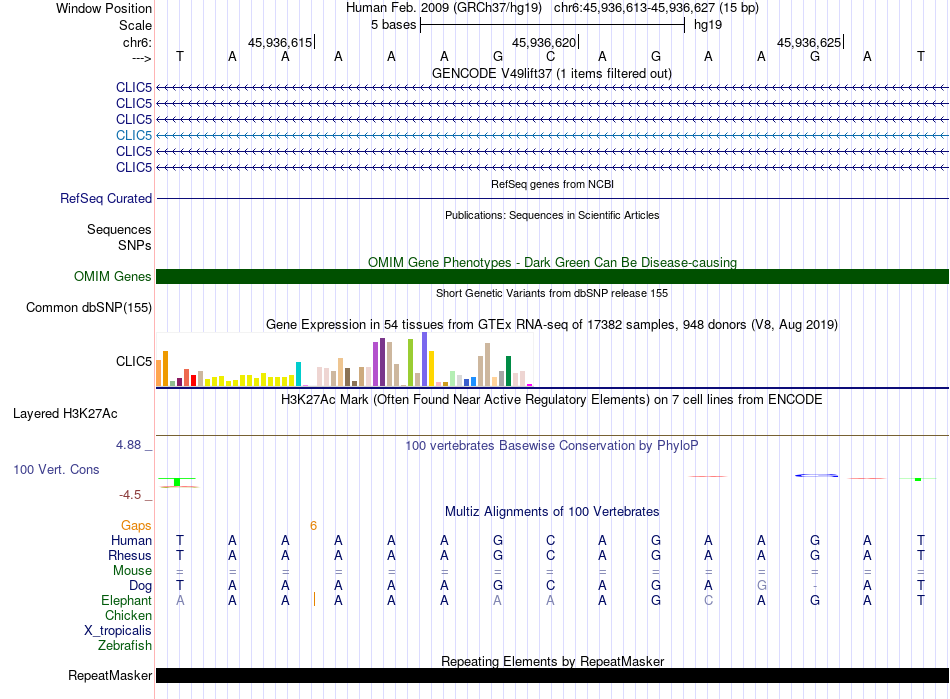Click the tallest blue-violet bar in GTEx chart
The height and width of the screenshot is (699, 950).
point(425,360)
